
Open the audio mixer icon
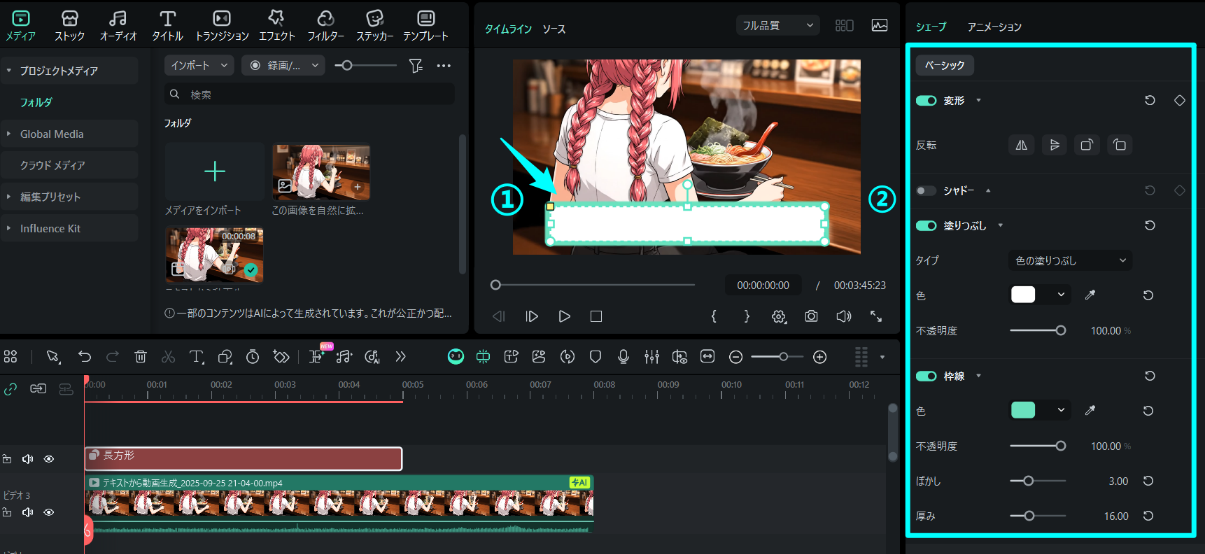[x=652, y=357]
